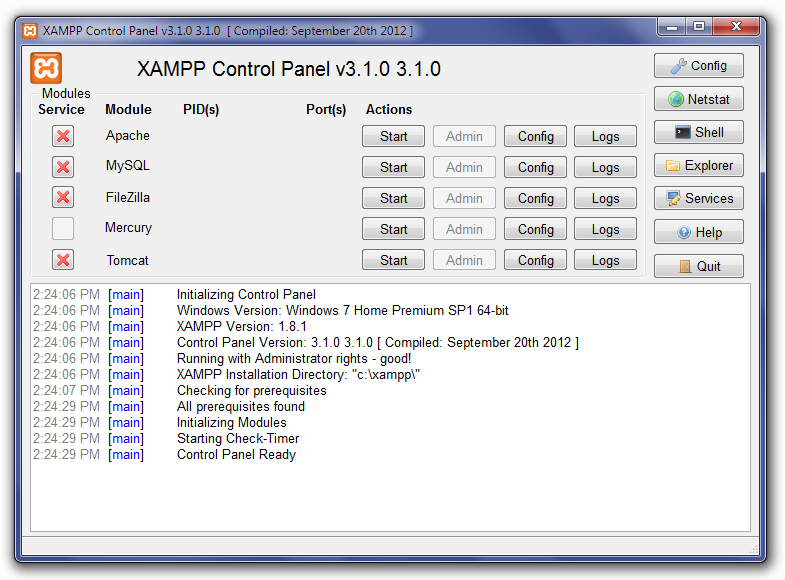785x580 pixels.
Task: Toggle the Apache service checkbox
Action: 63,136
